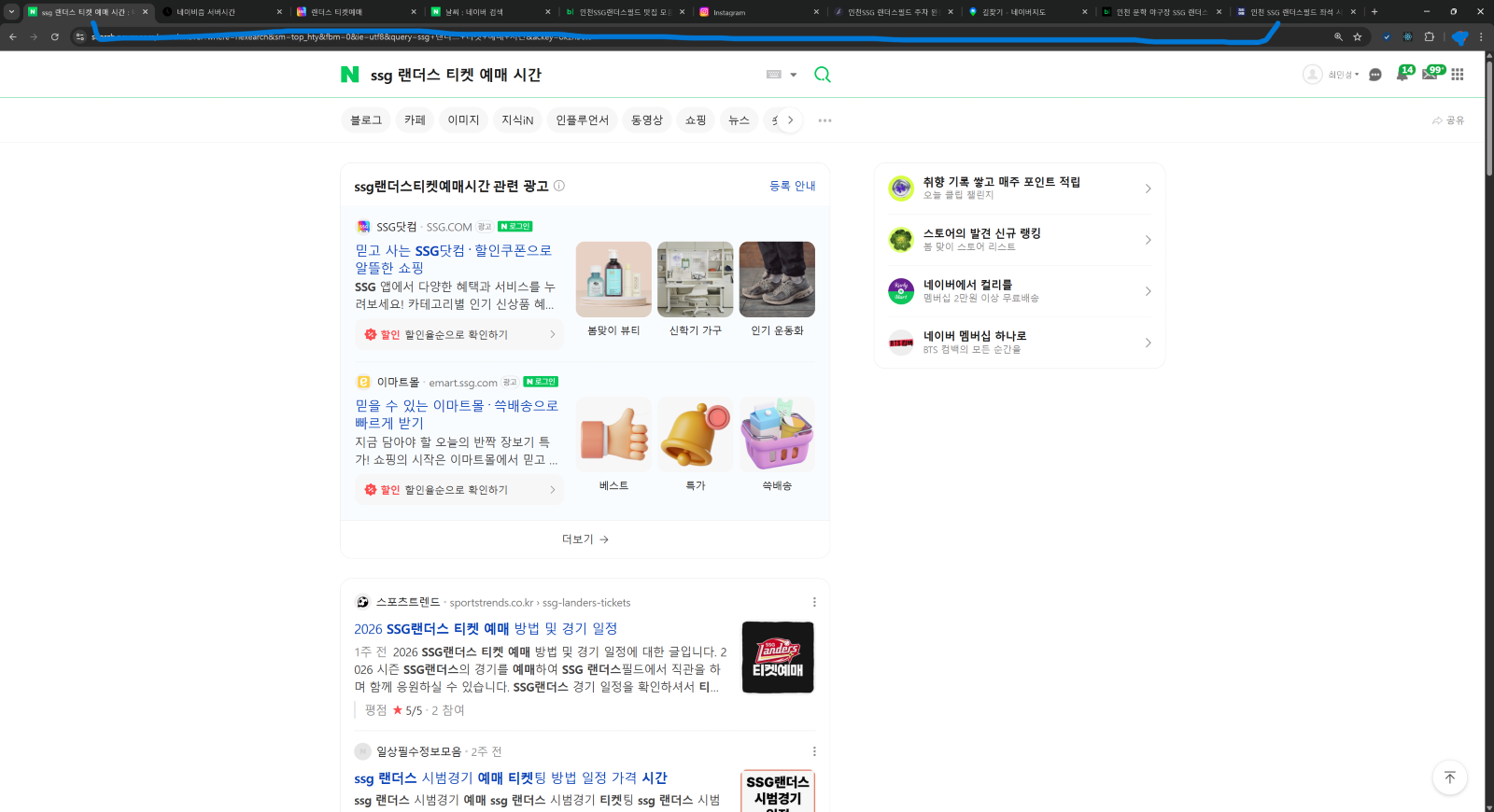
Task: Bookmark page with star icon
Action: pos(1358,37)
